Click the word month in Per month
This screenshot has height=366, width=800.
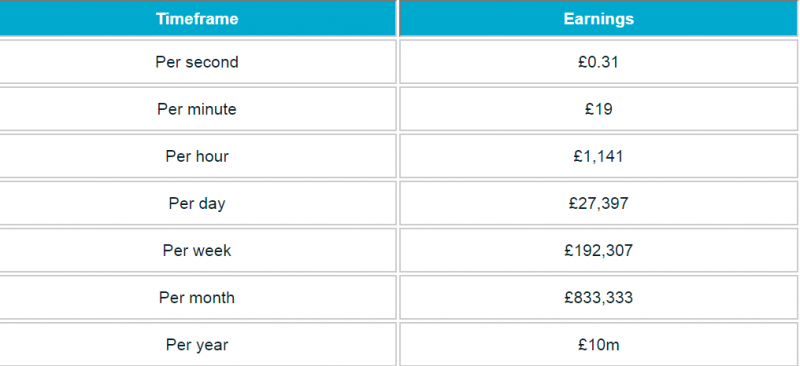point(211,297)
